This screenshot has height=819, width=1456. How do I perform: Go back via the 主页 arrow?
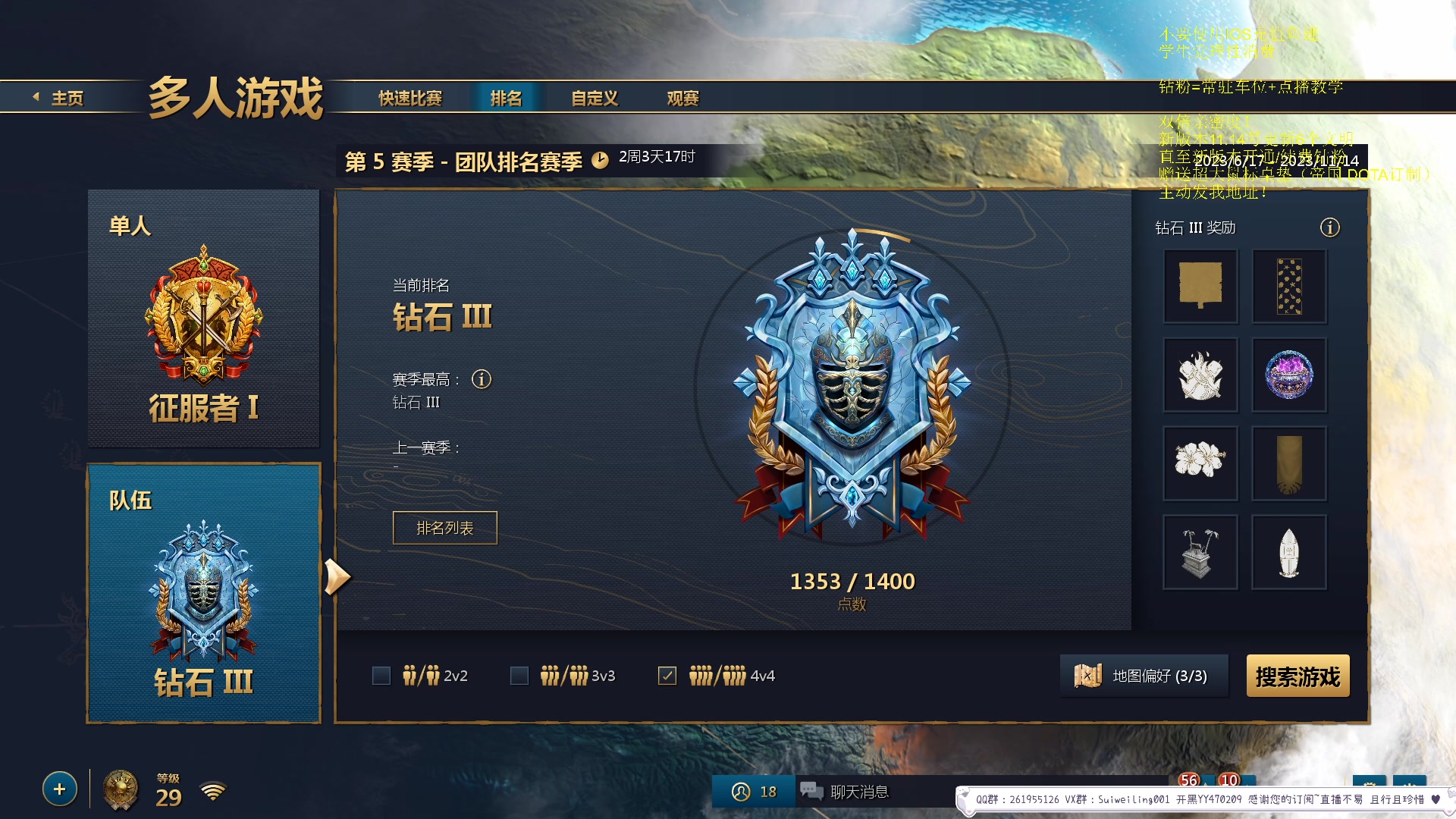[58, 98]
